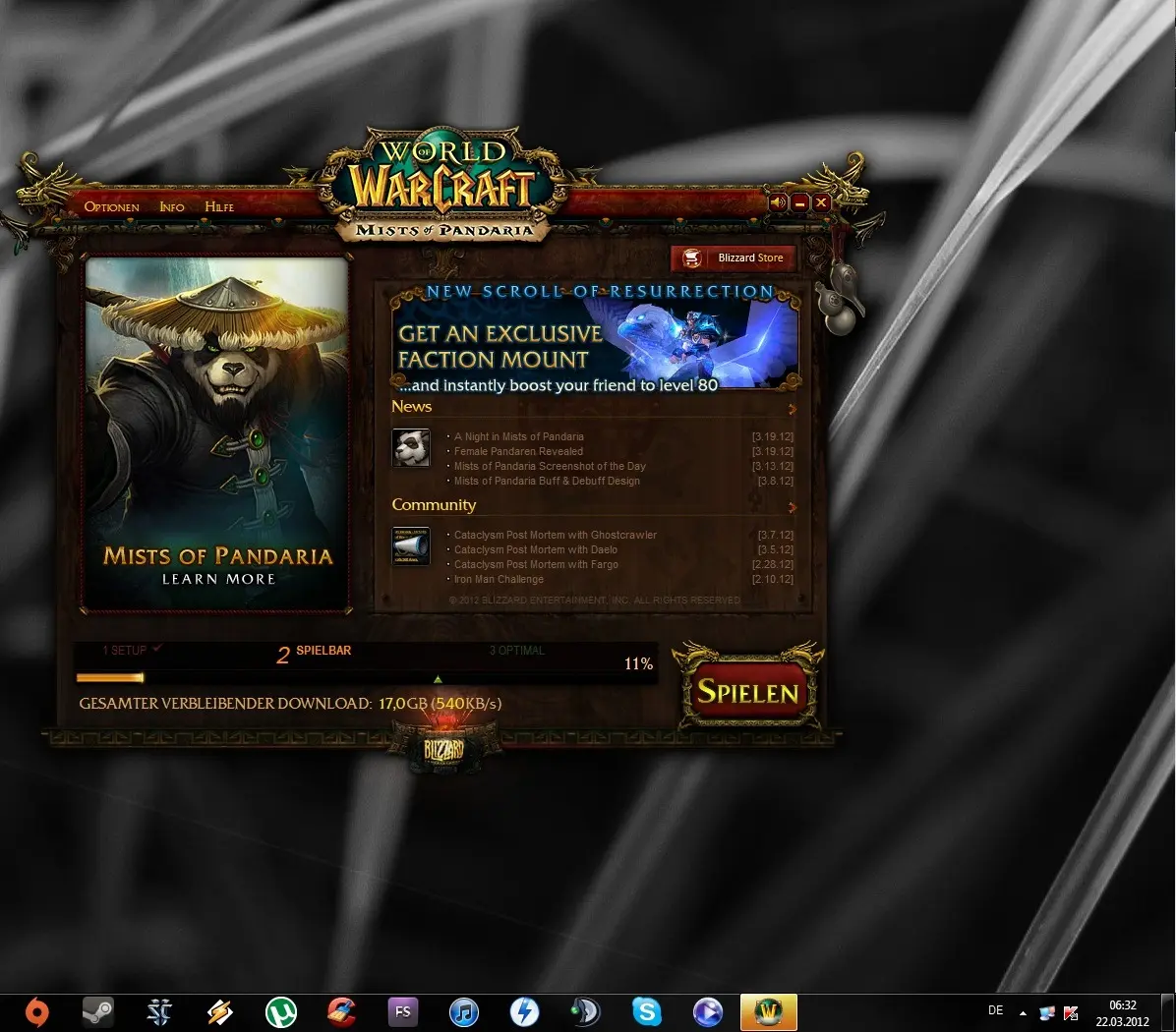Click the red flag action center icon

click(x=1071, y=1013)
